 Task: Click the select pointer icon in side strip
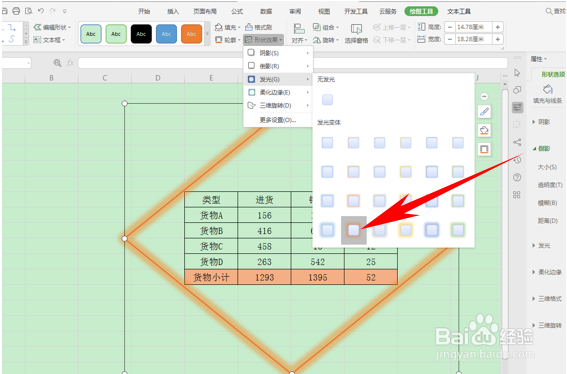coord(517,73)
